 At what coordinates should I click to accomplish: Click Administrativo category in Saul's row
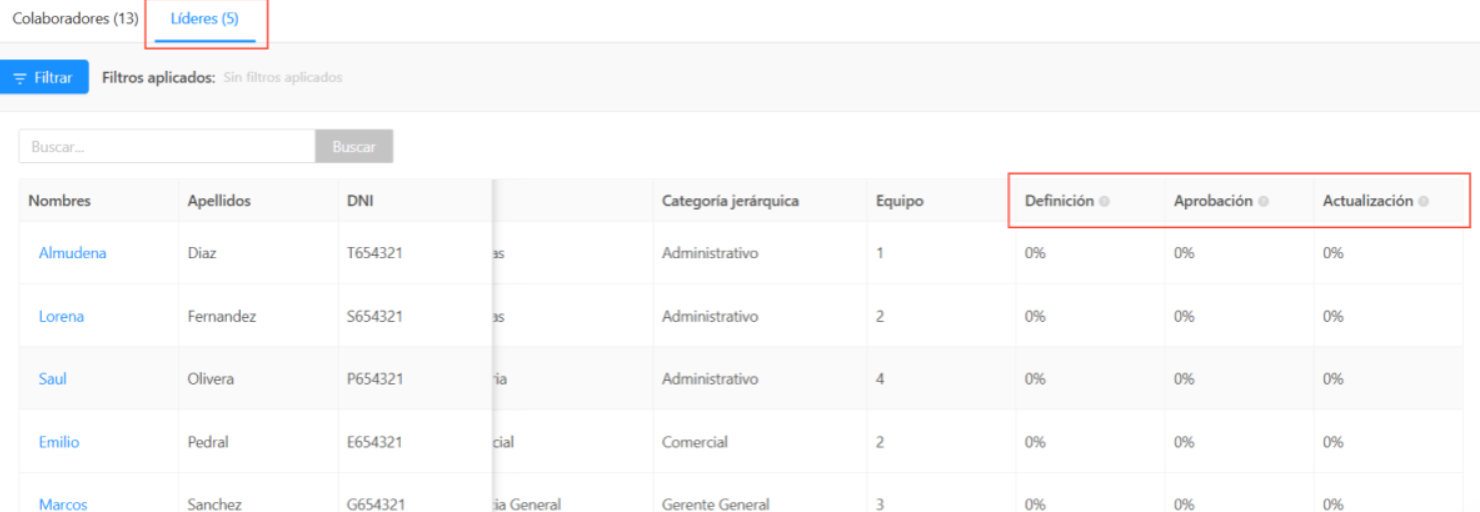[710, 379]
